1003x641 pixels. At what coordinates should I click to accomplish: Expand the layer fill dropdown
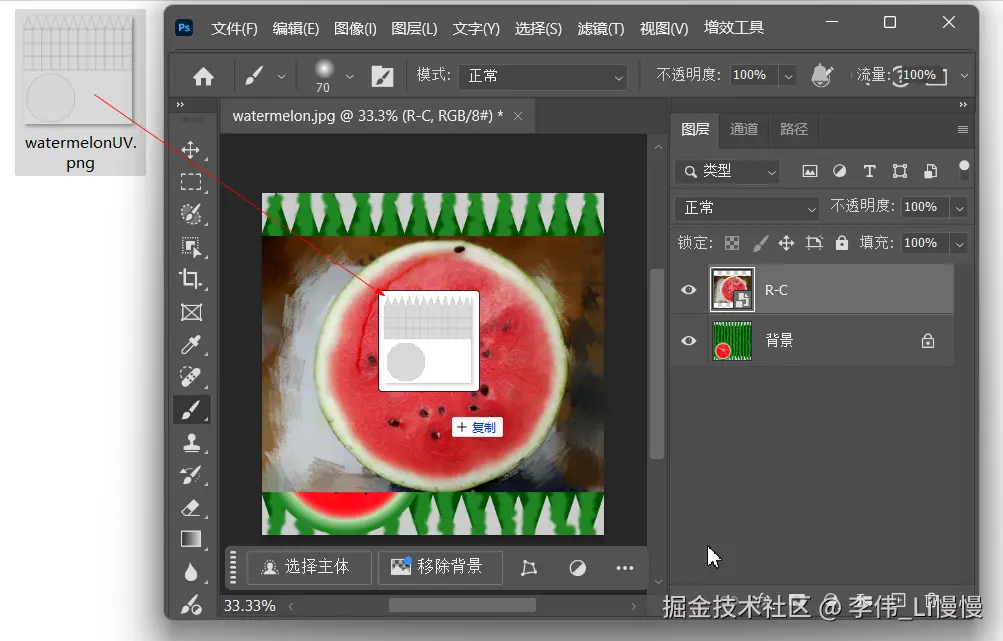click(x=959, y=244)
